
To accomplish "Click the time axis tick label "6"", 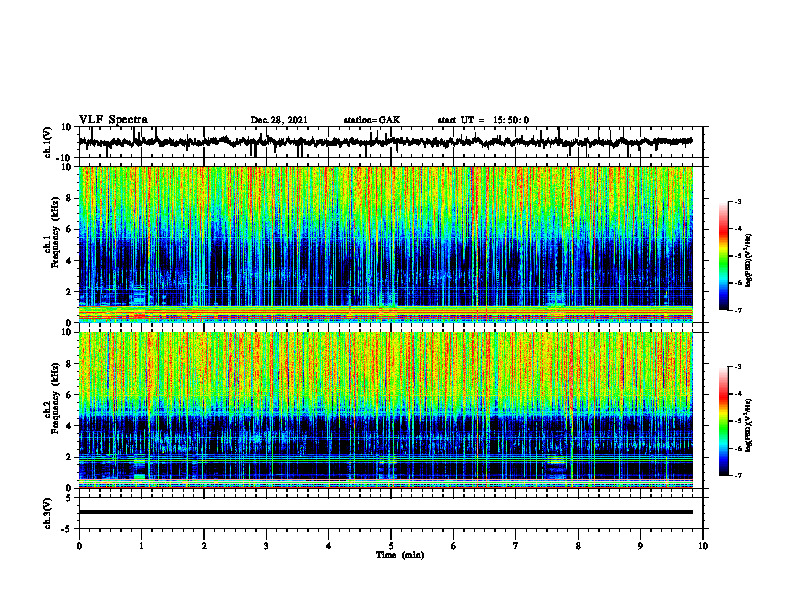I will [454, 546].
